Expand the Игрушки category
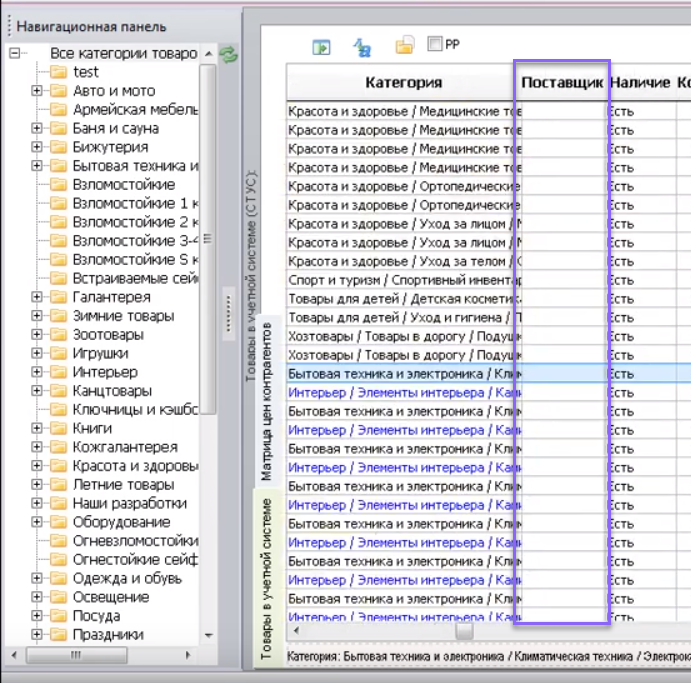691x683 pixels. [37, 353]
